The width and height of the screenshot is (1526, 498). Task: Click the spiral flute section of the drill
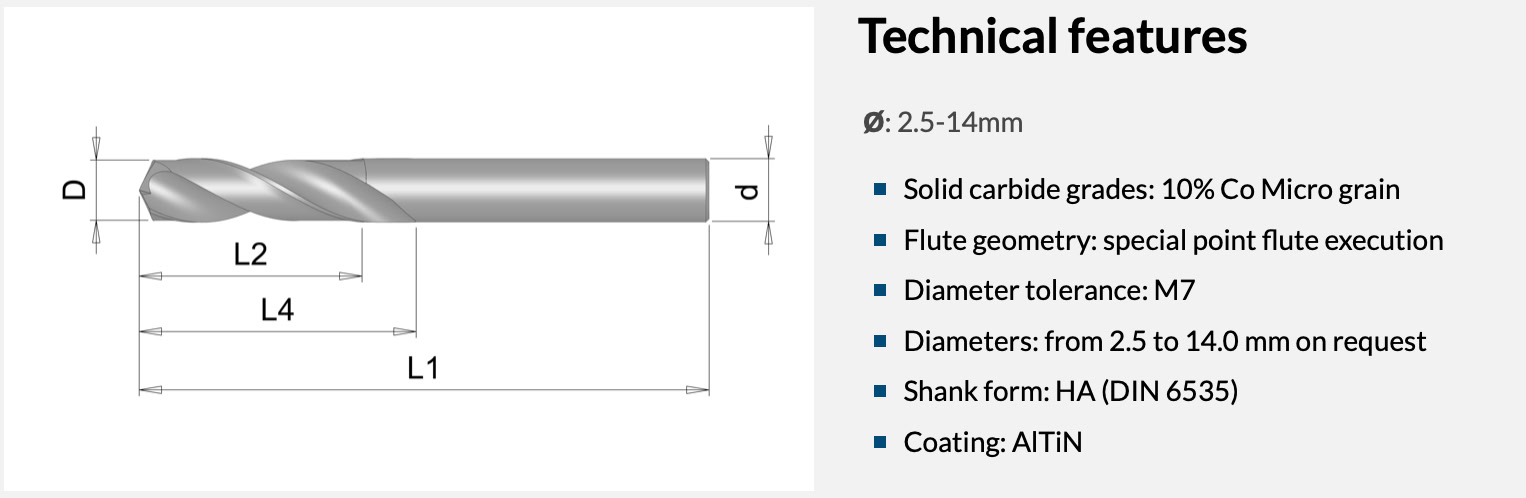[270, 190]
